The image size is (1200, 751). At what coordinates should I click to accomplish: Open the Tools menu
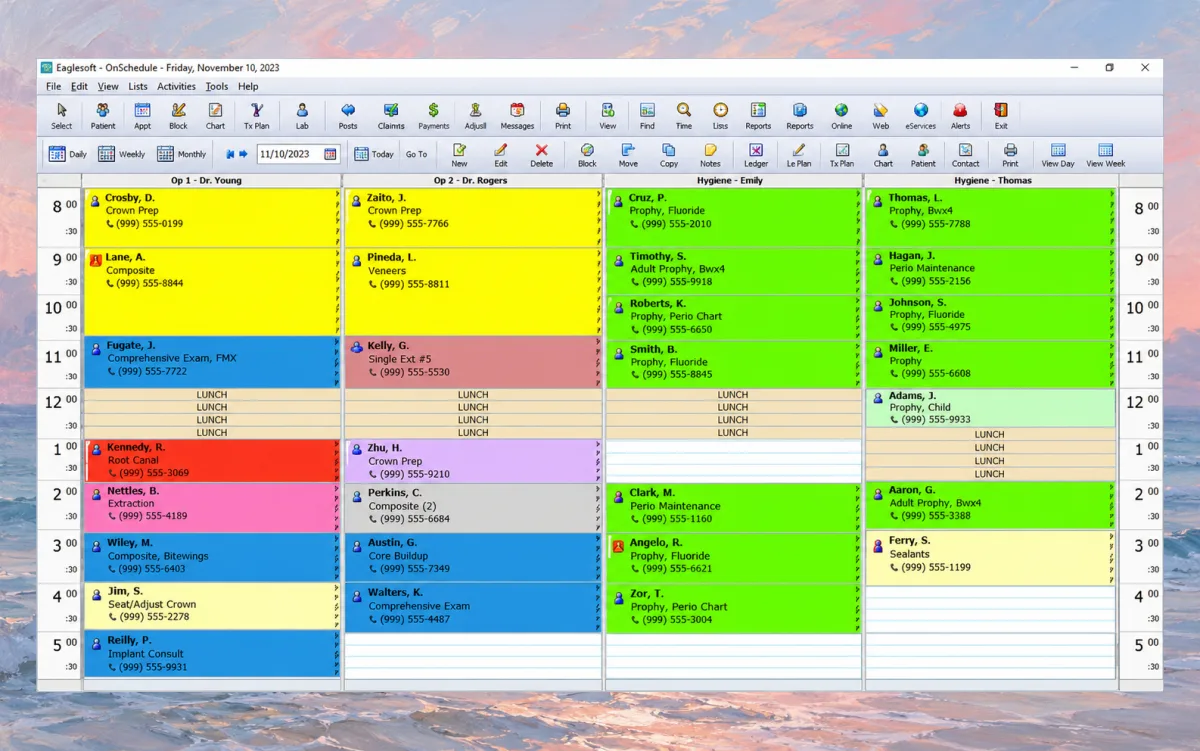pyautogui.click(x=217, y=87)
